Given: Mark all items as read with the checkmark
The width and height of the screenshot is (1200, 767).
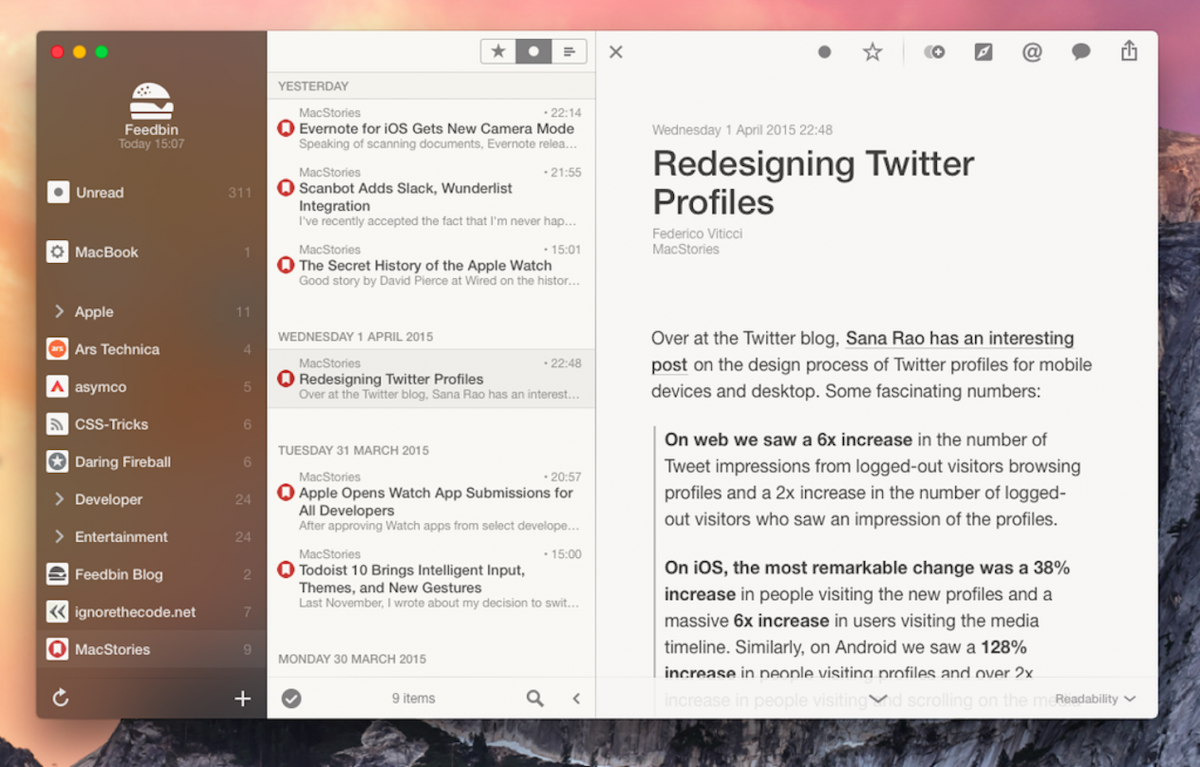Looking at the screenshot, I should pyautogui.click(x=292, y=698).
